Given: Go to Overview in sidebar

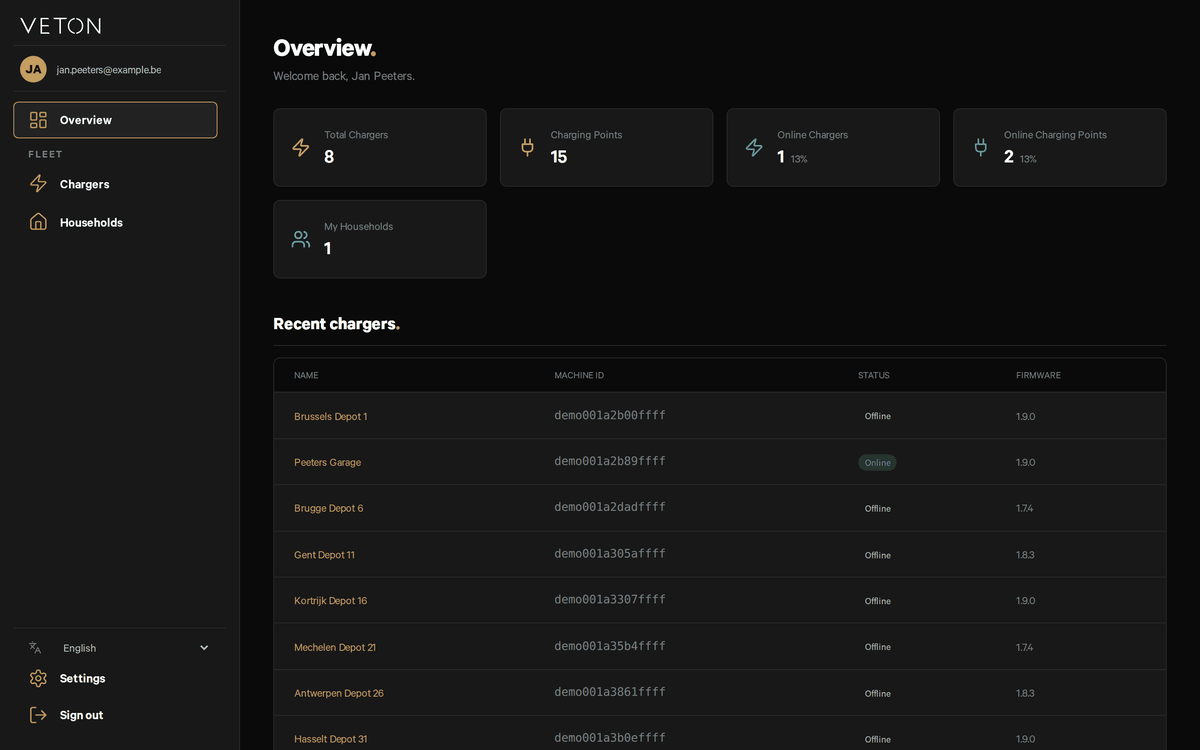Looking at the screenshot, I should coord(115,120).
